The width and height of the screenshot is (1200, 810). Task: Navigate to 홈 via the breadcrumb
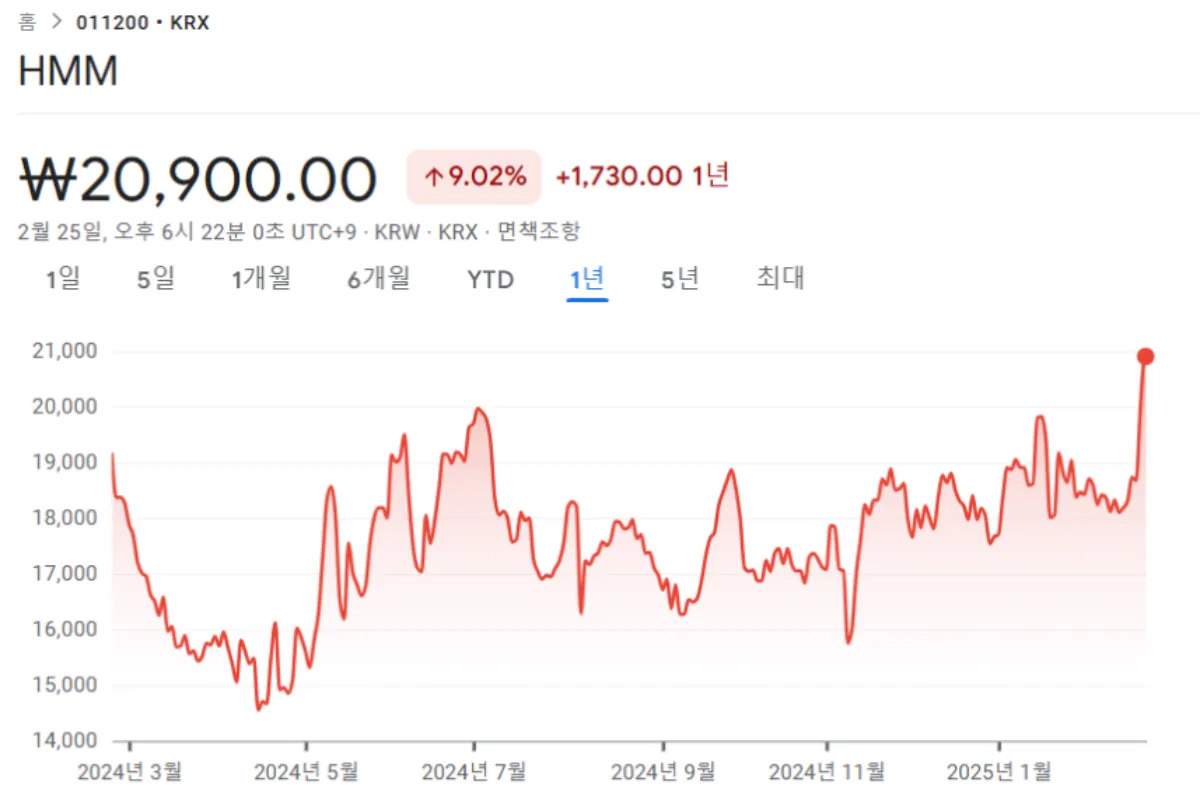pos(29,21)
